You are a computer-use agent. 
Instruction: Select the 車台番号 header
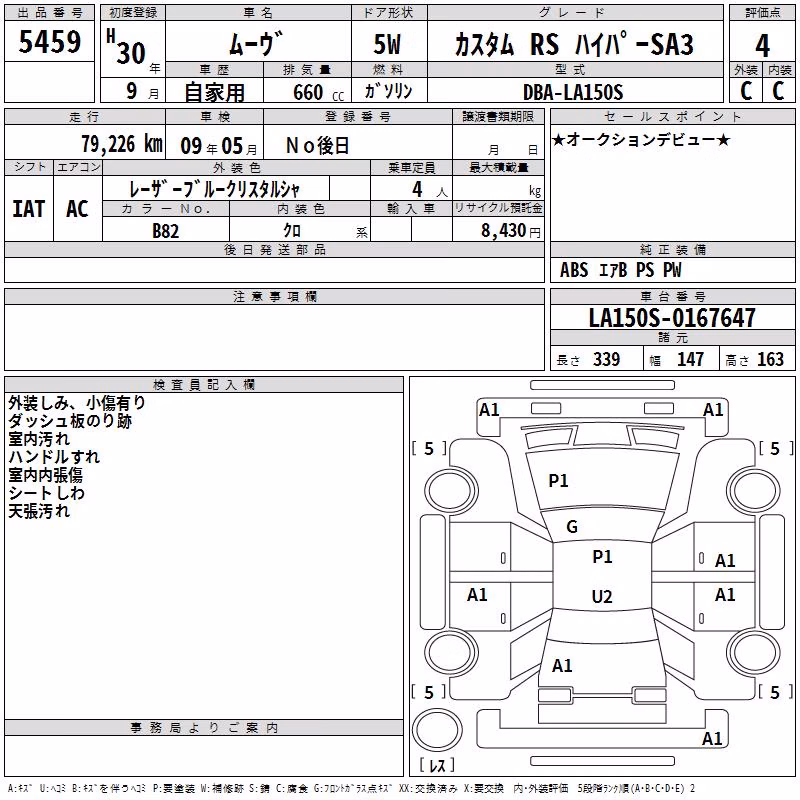pyautogui.click(x=672, y=296)
